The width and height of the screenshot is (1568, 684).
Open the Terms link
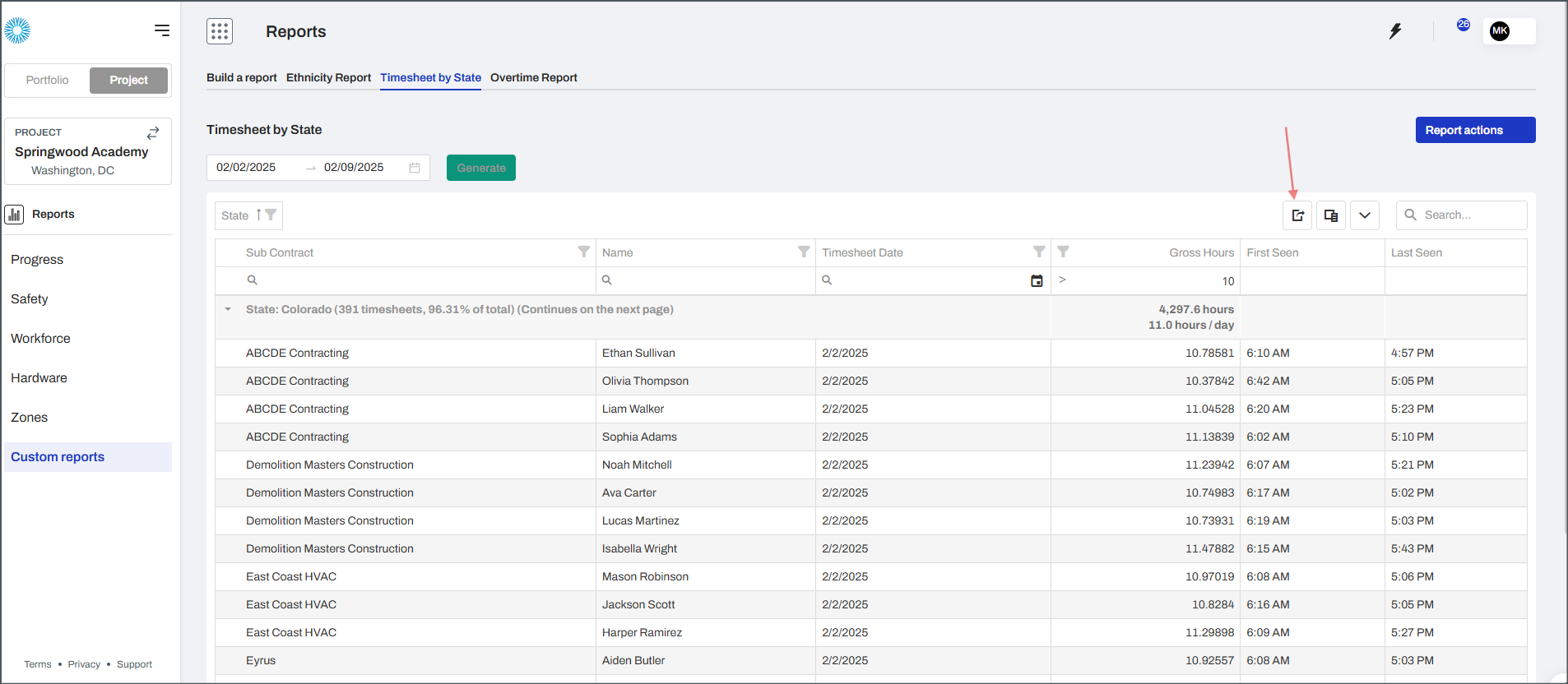point(38,664)
